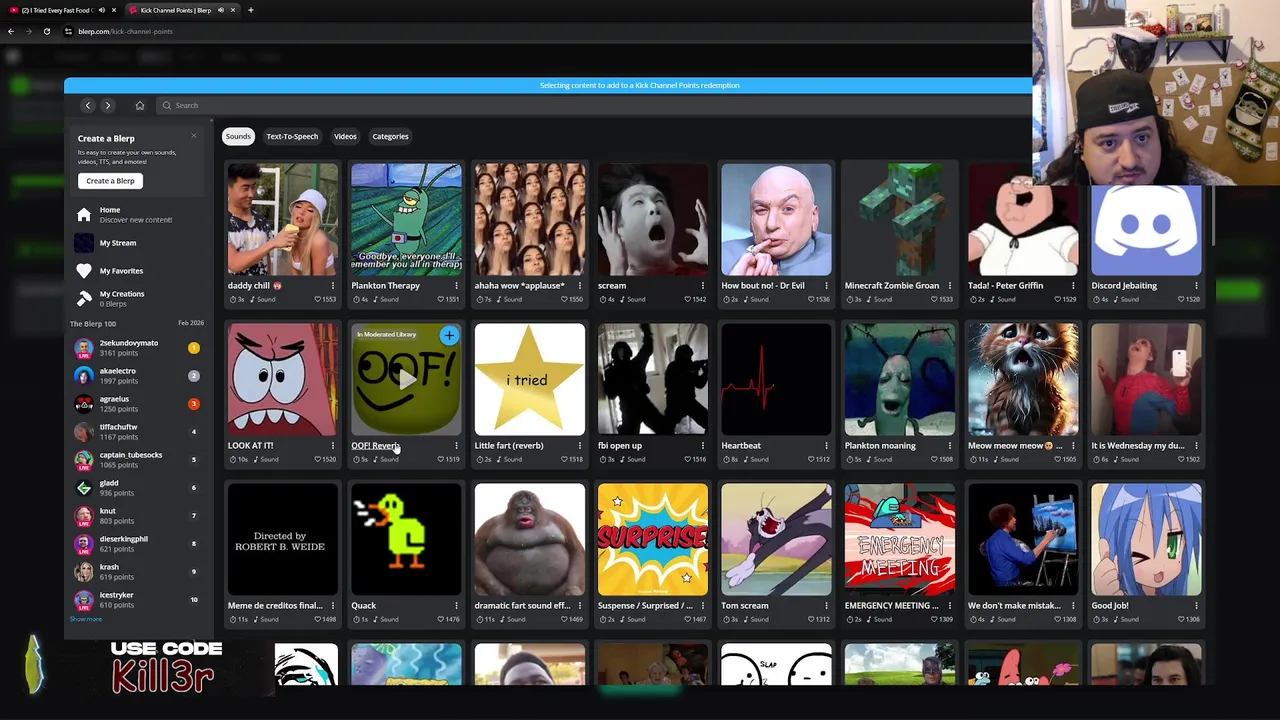Screen dimensions: 1280x720
Task: Like the ahaha wow applause heart
Action: click(565, 300)
